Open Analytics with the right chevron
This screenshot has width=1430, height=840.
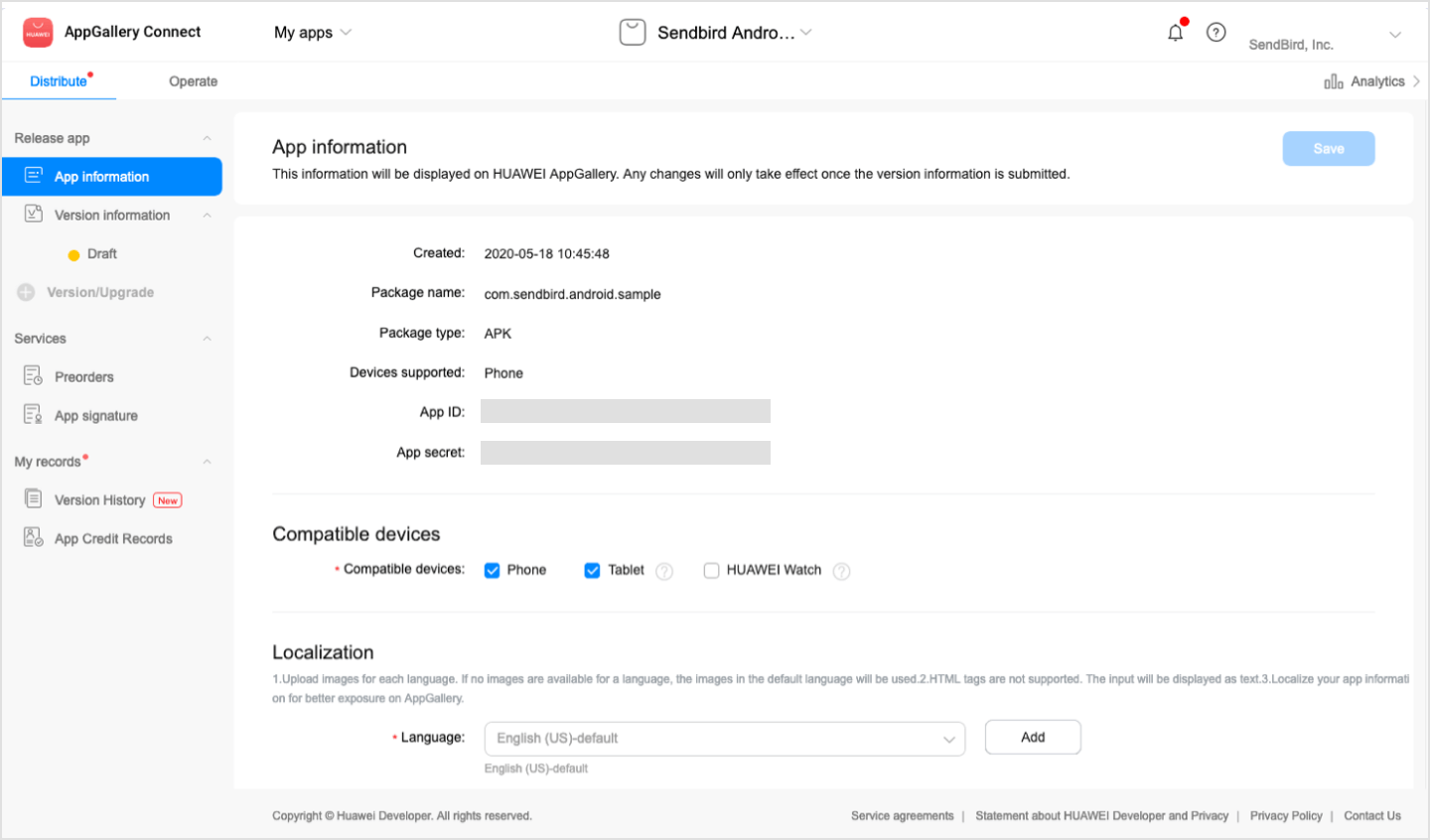click(x=1416, y=81)
